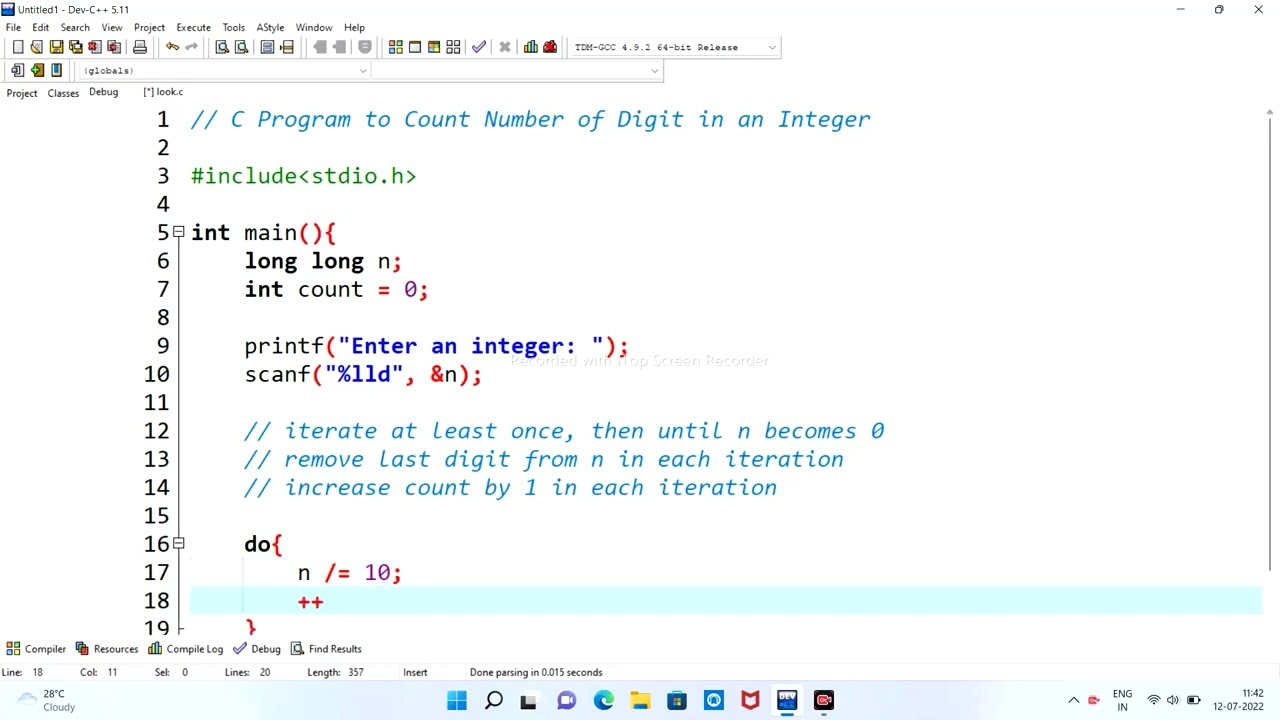Click the Stop Execution X icon
This screenshot has height=720, width=1280.
(x=505, y=47)
